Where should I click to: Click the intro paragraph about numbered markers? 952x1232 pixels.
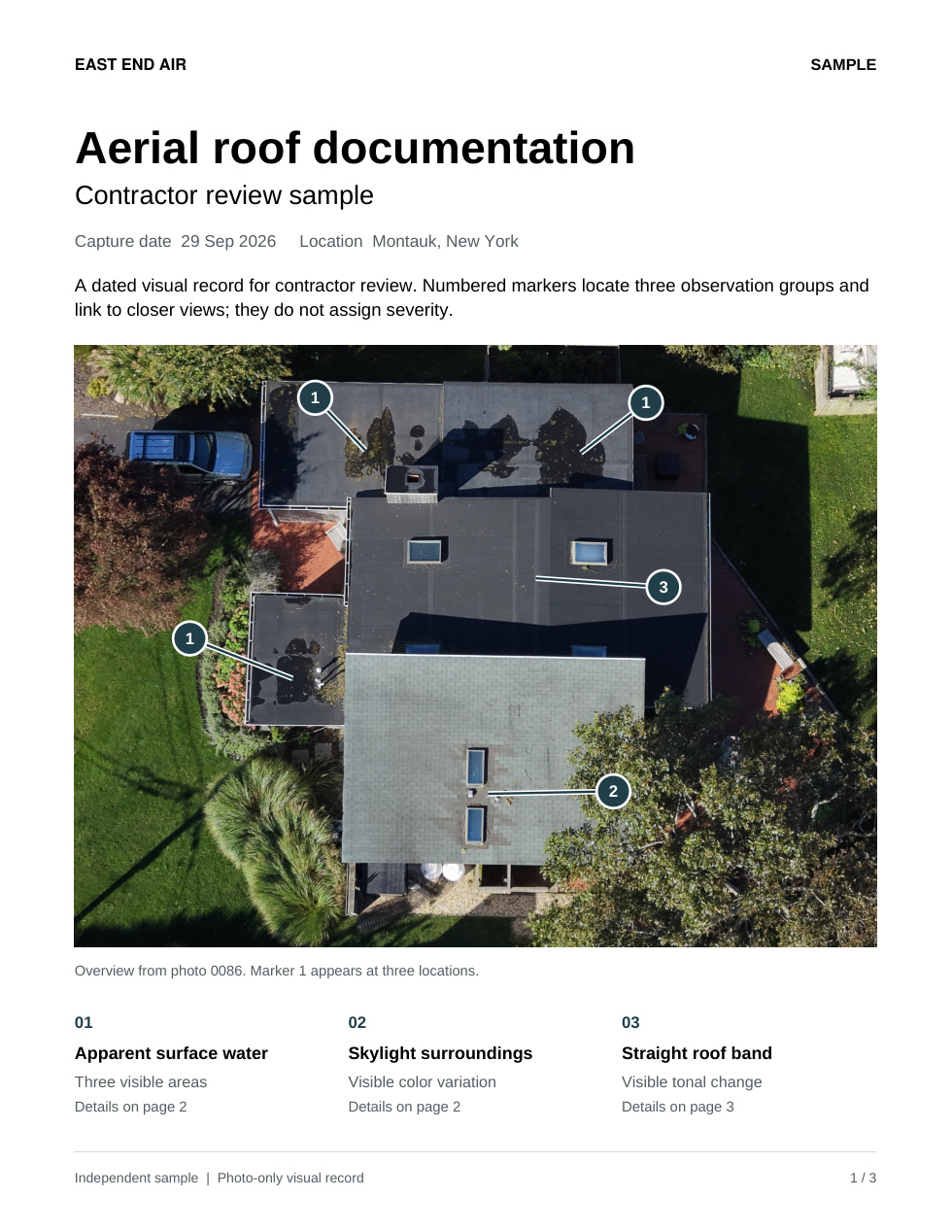pyautogui.click(x=472, y=297)
